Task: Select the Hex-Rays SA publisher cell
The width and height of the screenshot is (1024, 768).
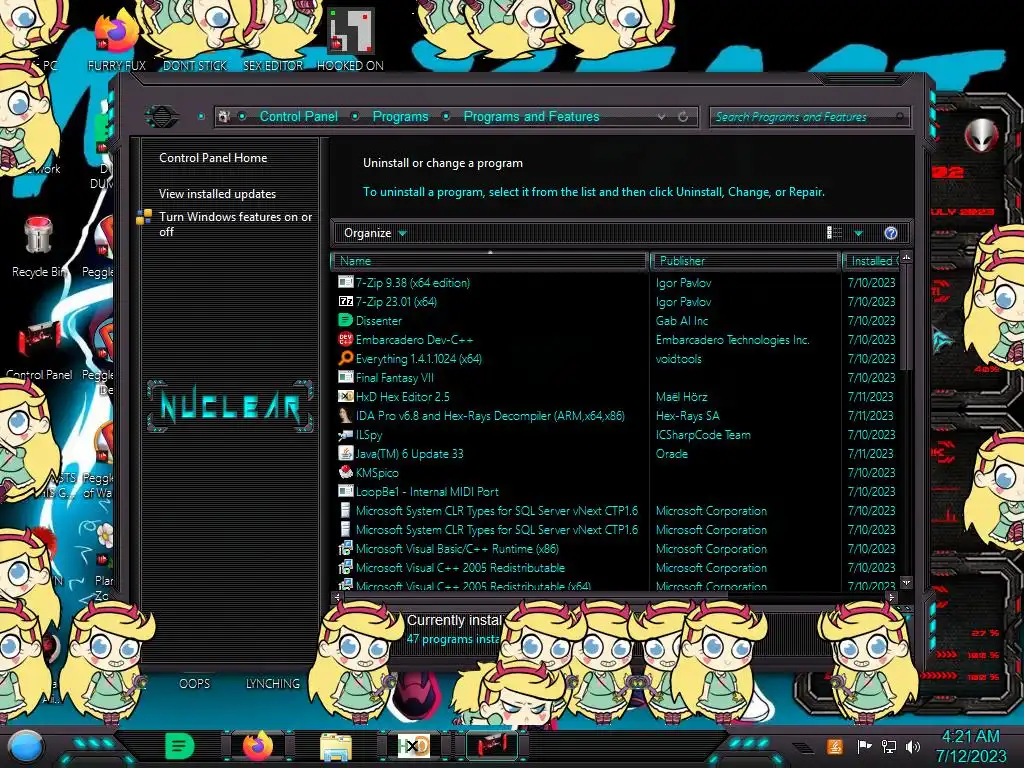Action: 687,415
